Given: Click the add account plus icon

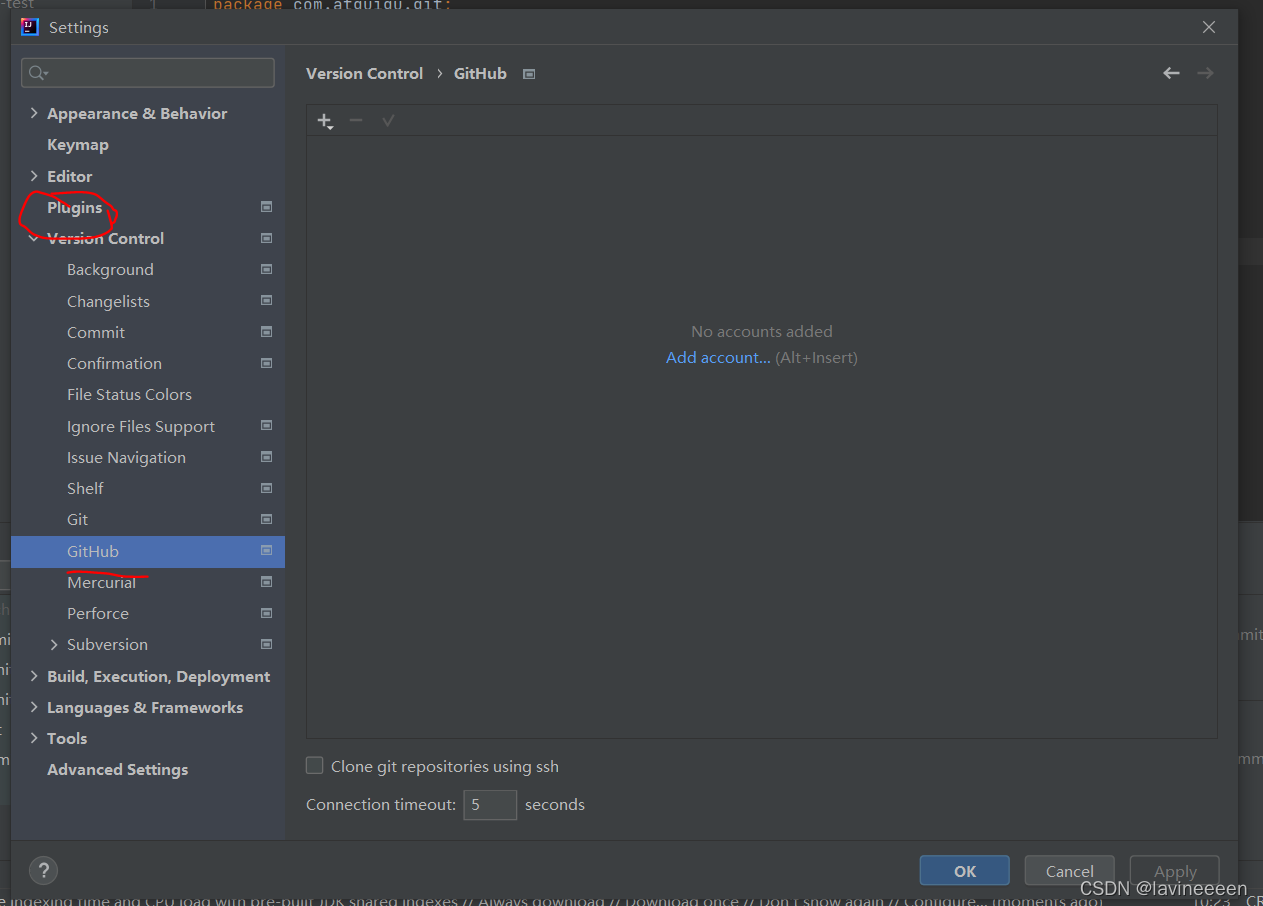Looking at the screenshot, I should pos(325,121).
